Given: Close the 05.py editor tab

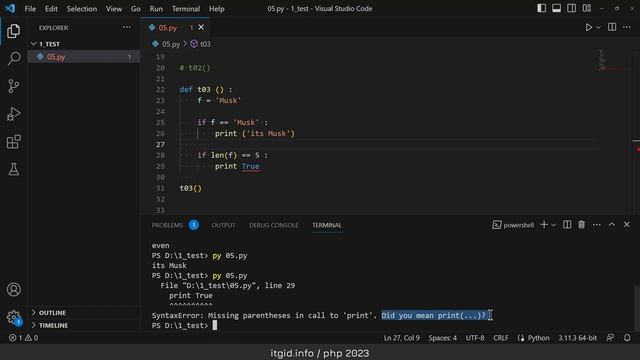Looking at the screenshot, I should [201, 27].
